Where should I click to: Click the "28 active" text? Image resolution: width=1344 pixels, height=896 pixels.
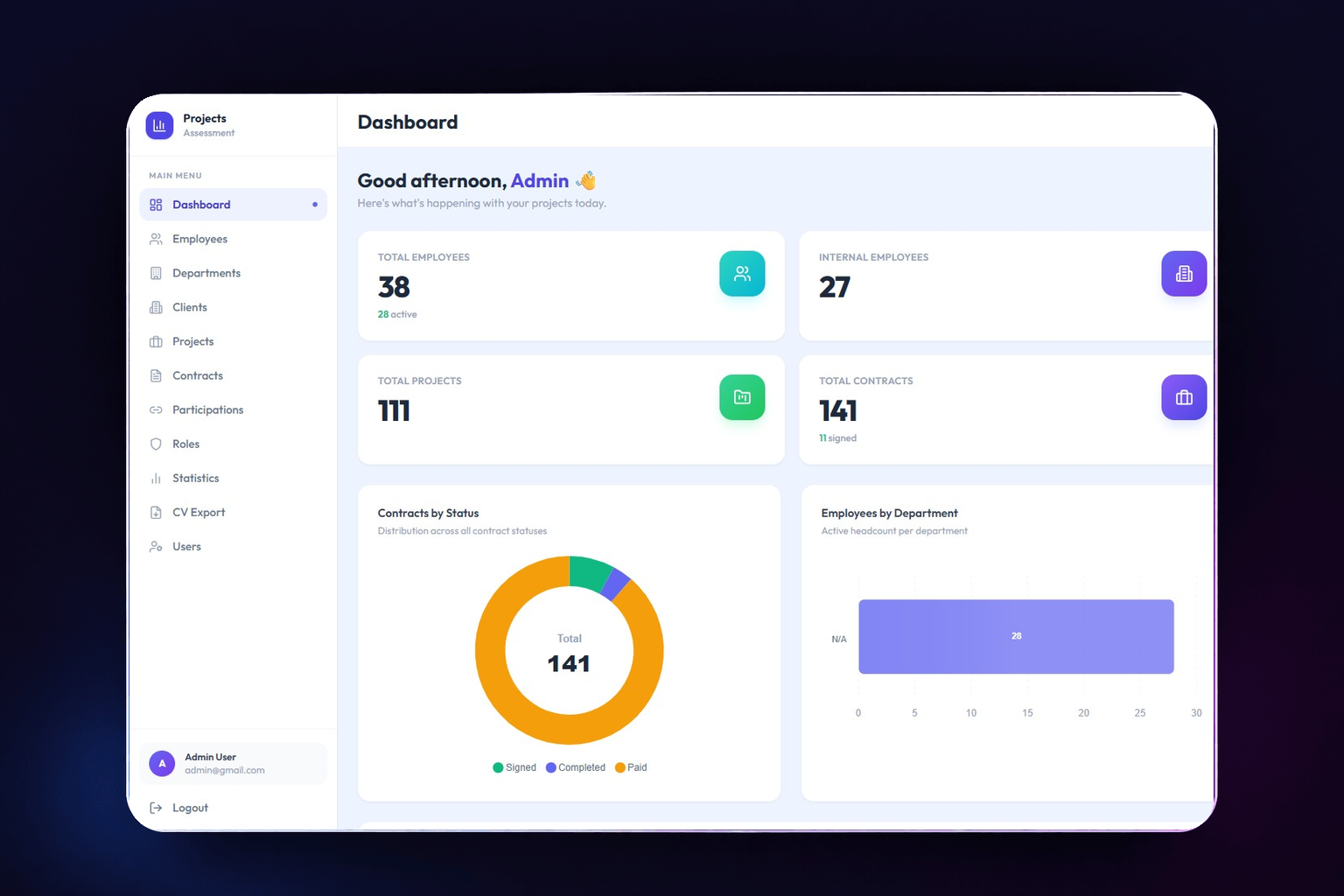tap(397, 314)
